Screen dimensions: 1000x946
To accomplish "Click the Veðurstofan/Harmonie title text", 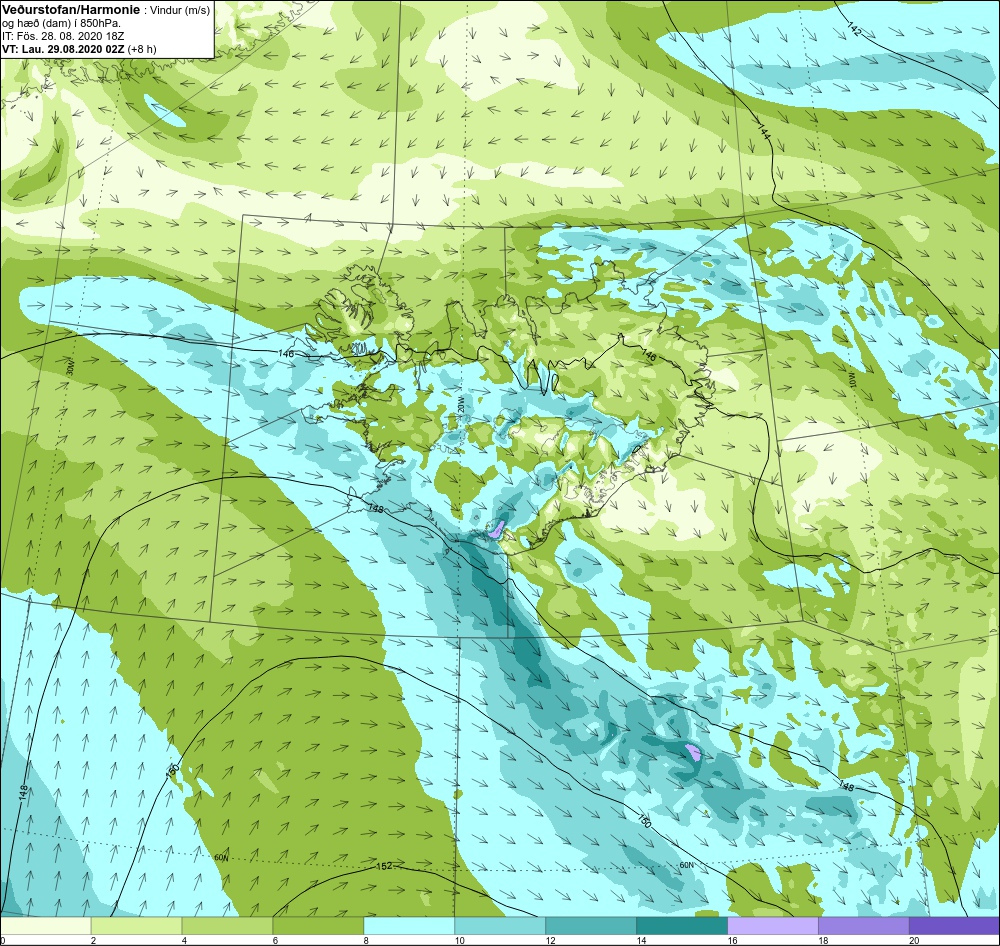I will pyautogui.click(x=70, y=9).
